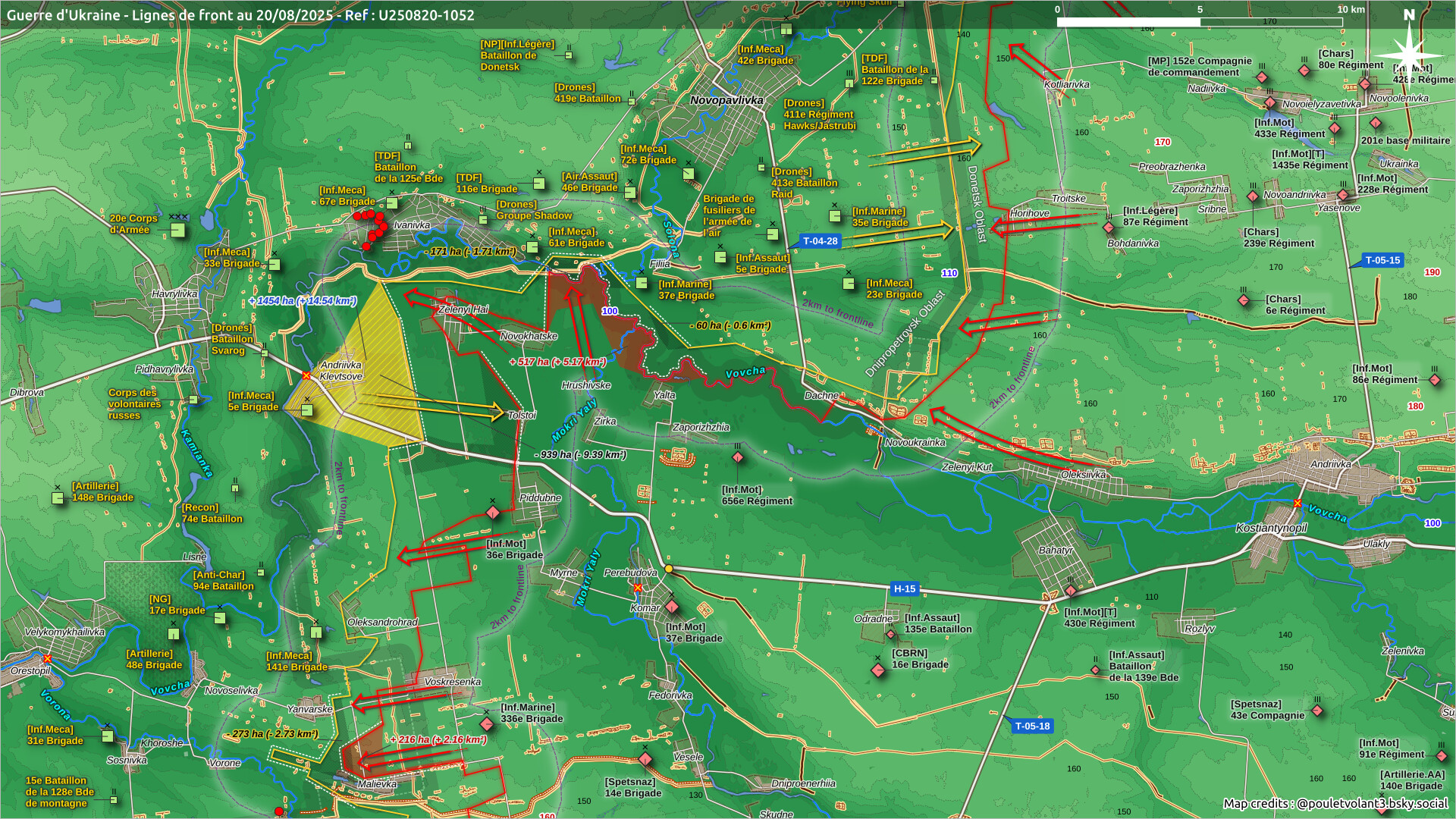
Task: Click the 36e Brigade red diamond marker
Action: tap(492, 513)
